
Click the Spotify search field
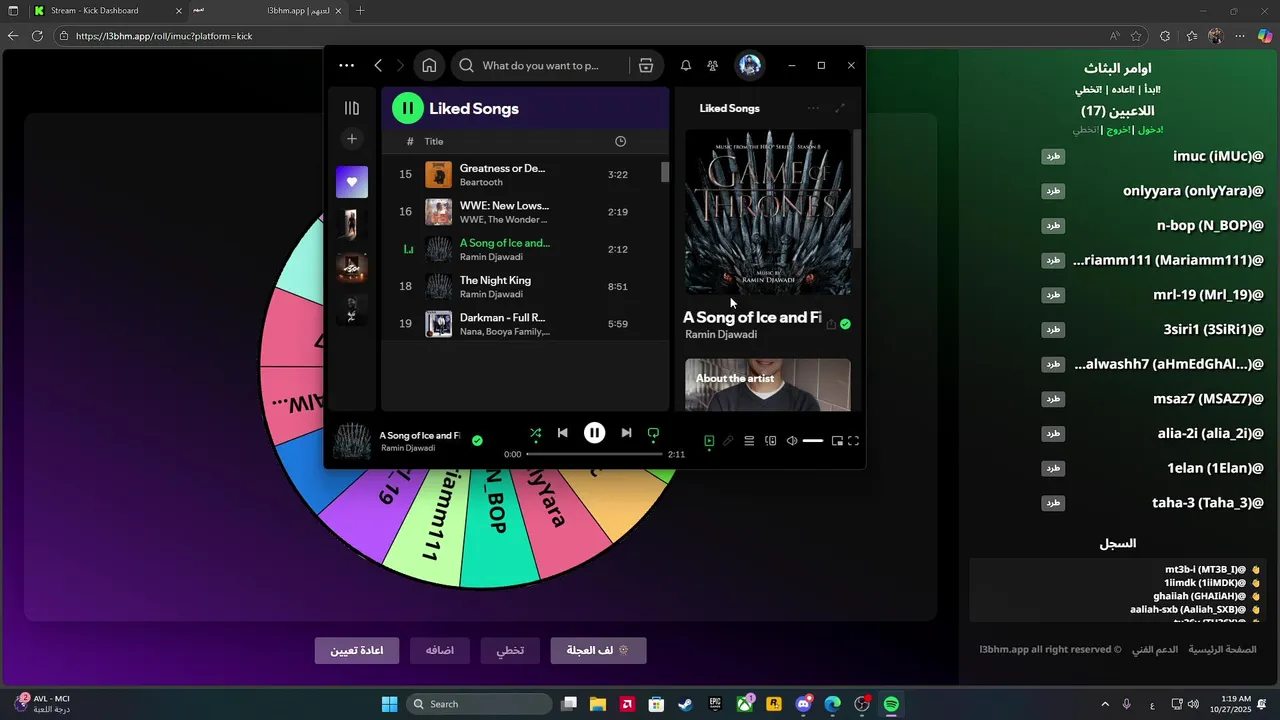(x=540, y=66)
